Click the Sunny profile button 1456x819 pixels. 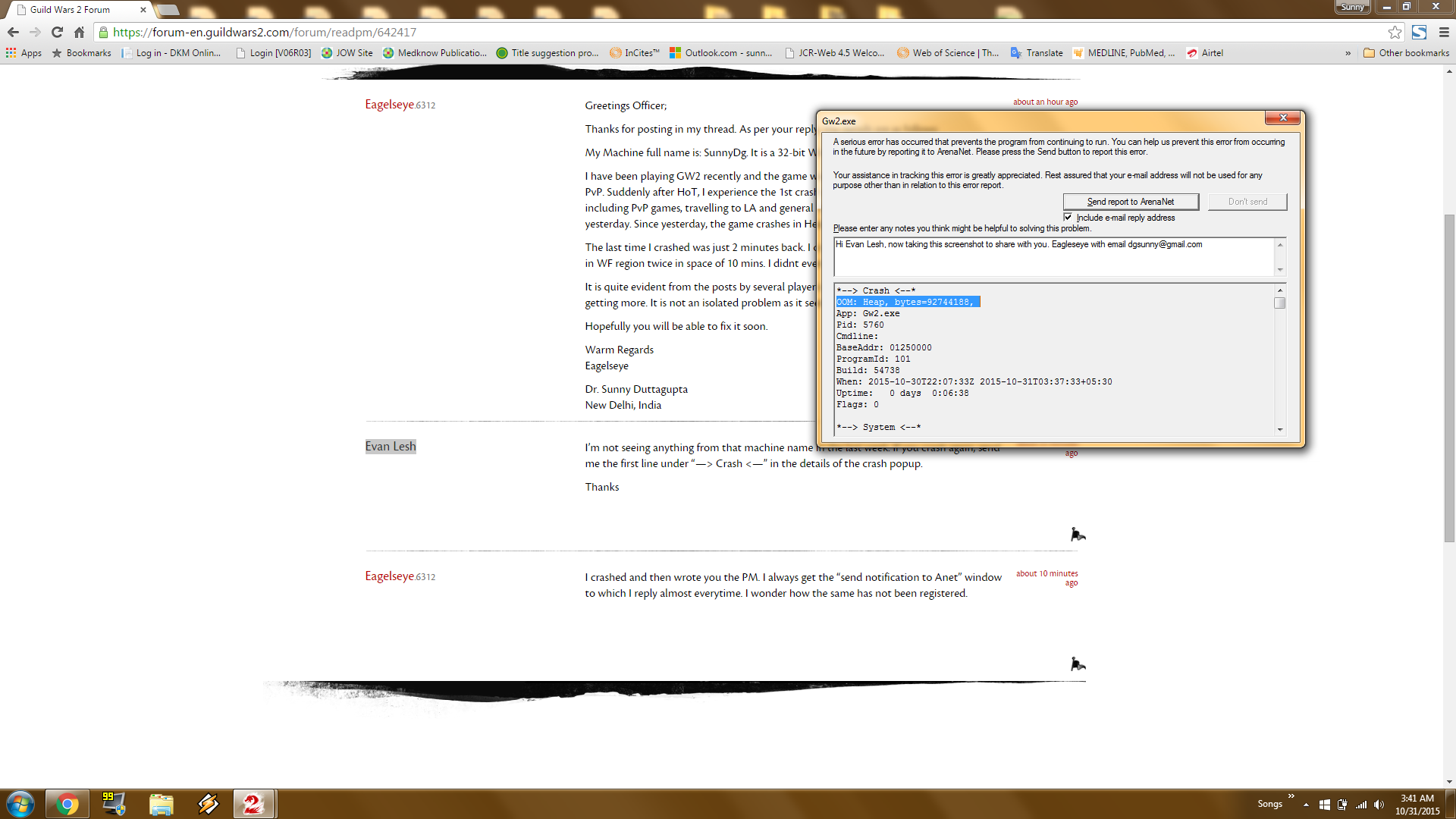coord(1352,7)
